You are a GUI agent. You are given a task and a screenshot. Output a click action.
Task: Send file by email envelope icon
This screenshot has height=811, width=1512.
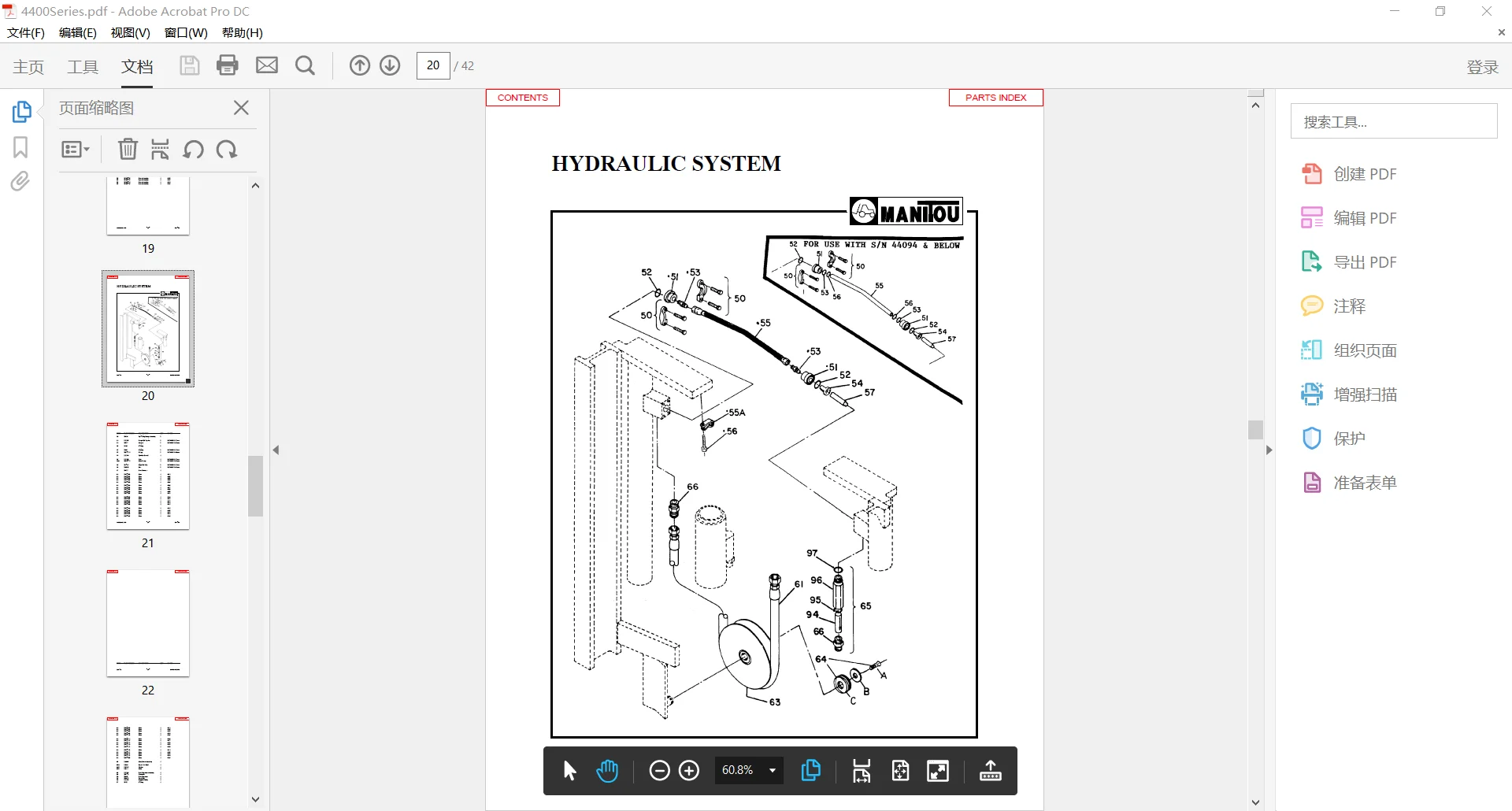(x=267, y=65)
